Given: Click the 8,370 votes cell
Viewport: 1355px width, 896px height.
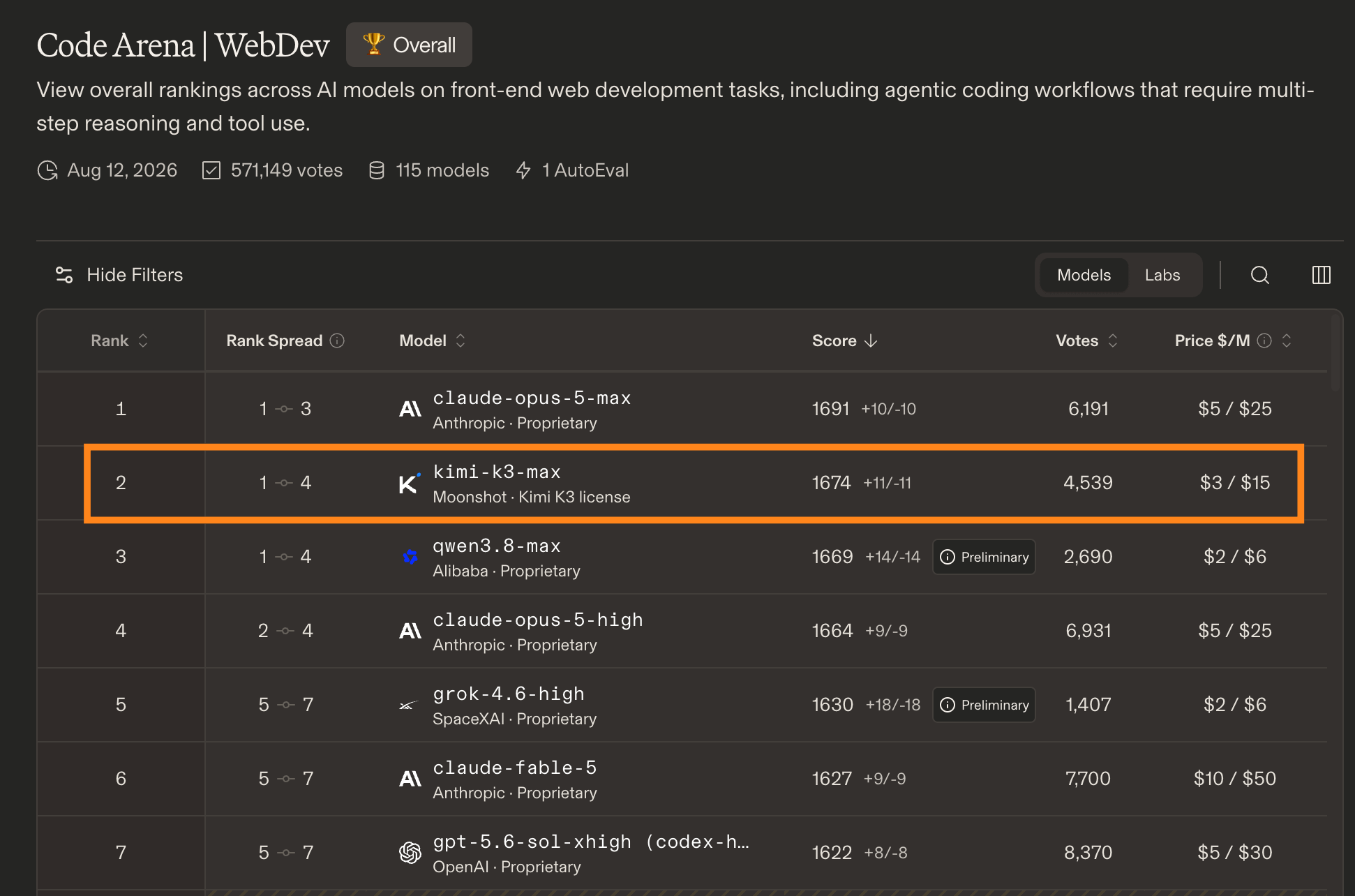Looking at the screenshot, I should click(1088, 853).
